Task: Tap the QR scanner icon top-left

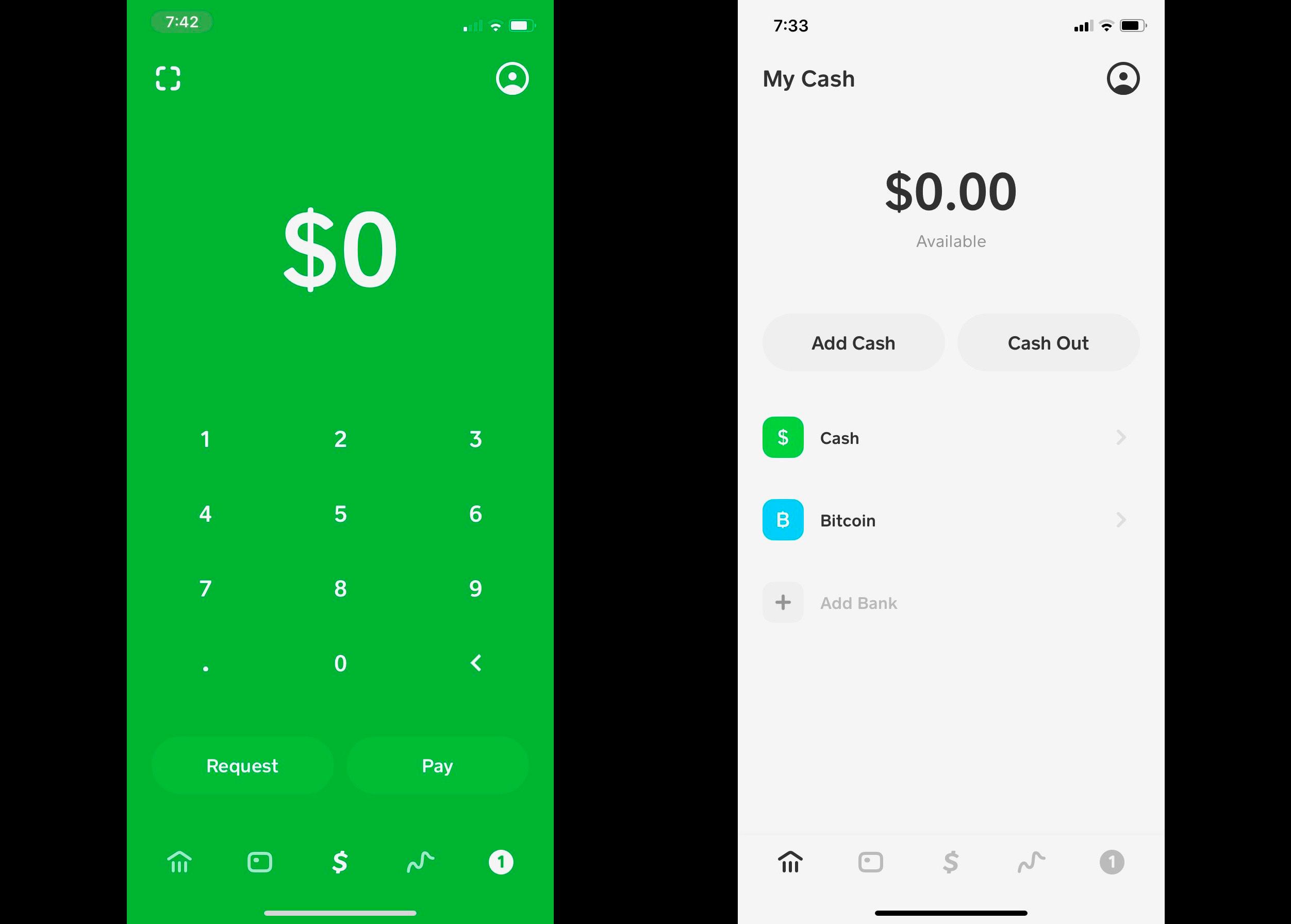Action: [x=167, y=78]
